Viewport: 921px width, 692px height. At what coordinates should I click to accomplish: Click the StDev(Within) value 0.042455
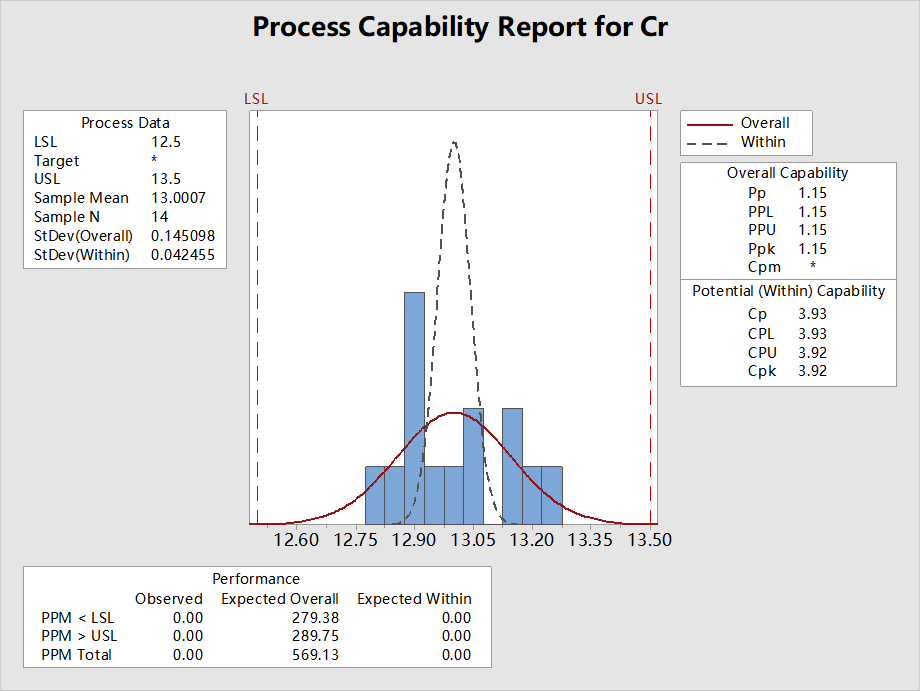183,255
